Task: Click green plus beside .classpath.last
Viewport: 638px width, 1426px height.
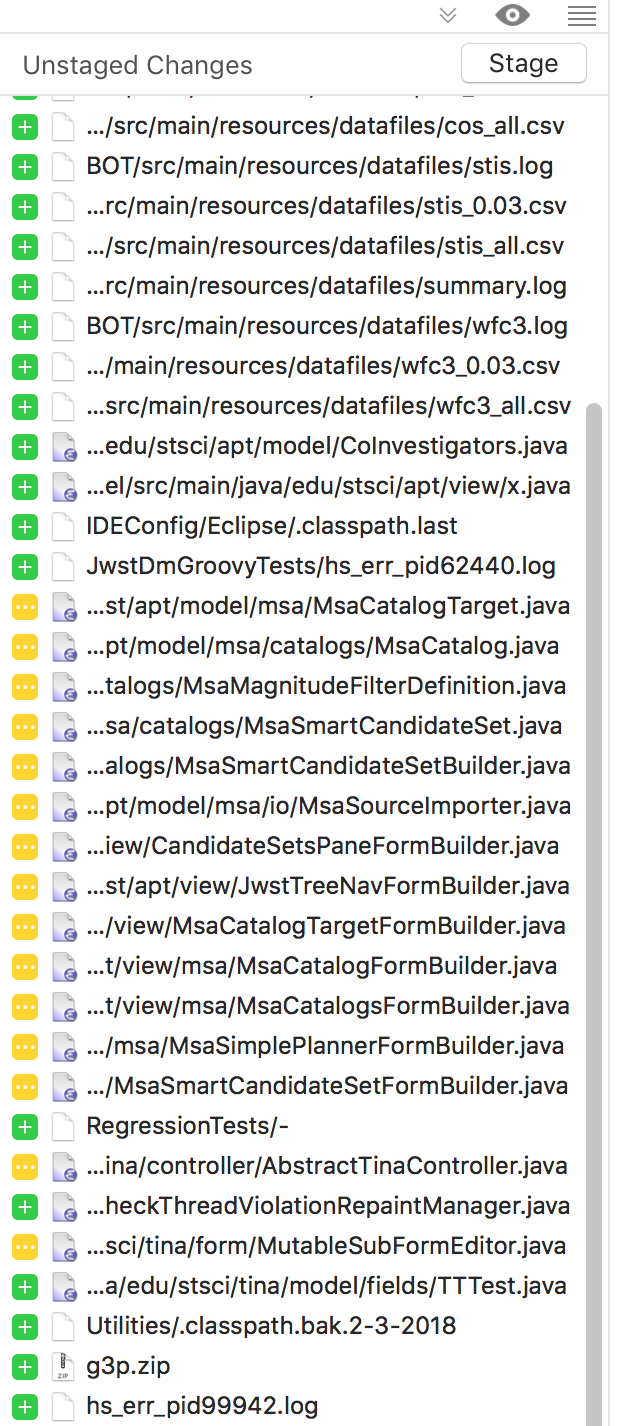Action: pos(25,527)
